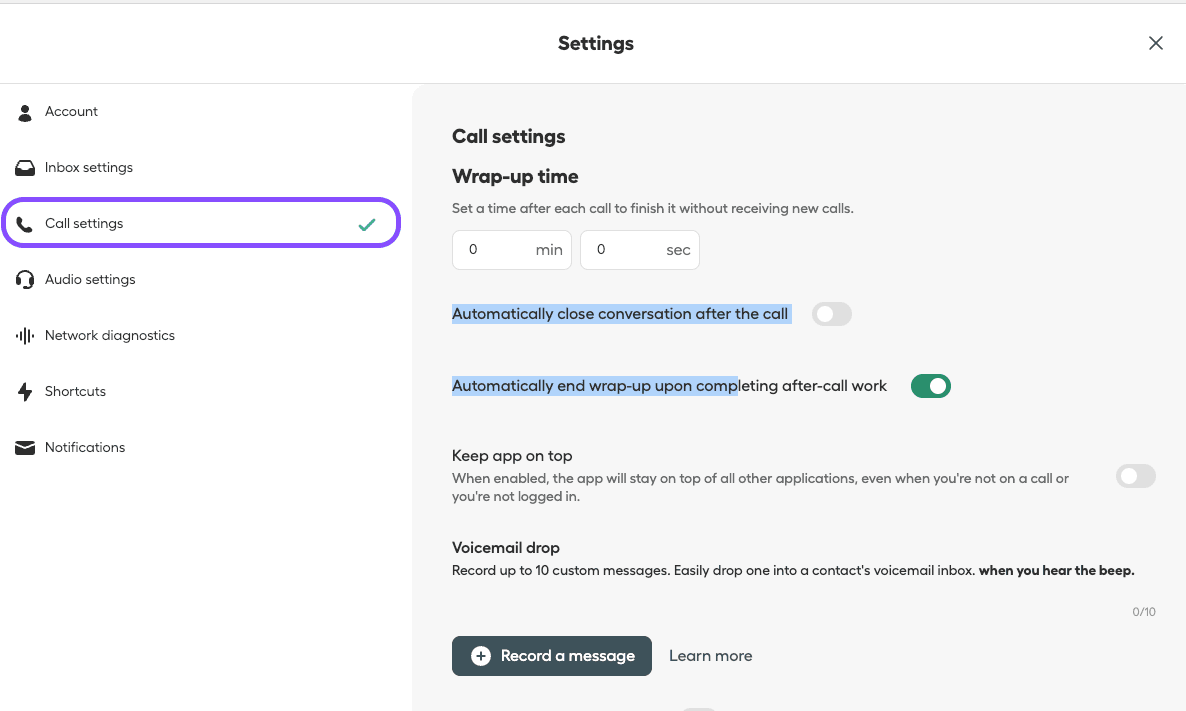1186x711 pixels.
Task: Turn on Keep app on top
Action: 1135,476
